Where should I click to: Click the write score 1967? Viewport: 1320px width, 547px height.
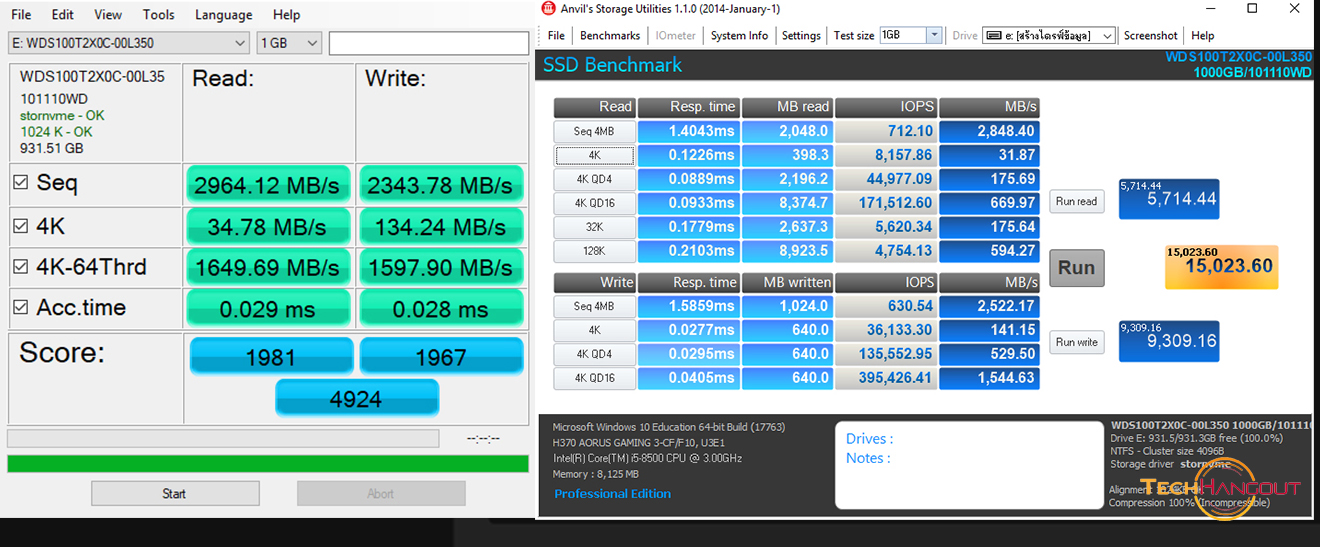pyautogui.click(x=441, y=357)
